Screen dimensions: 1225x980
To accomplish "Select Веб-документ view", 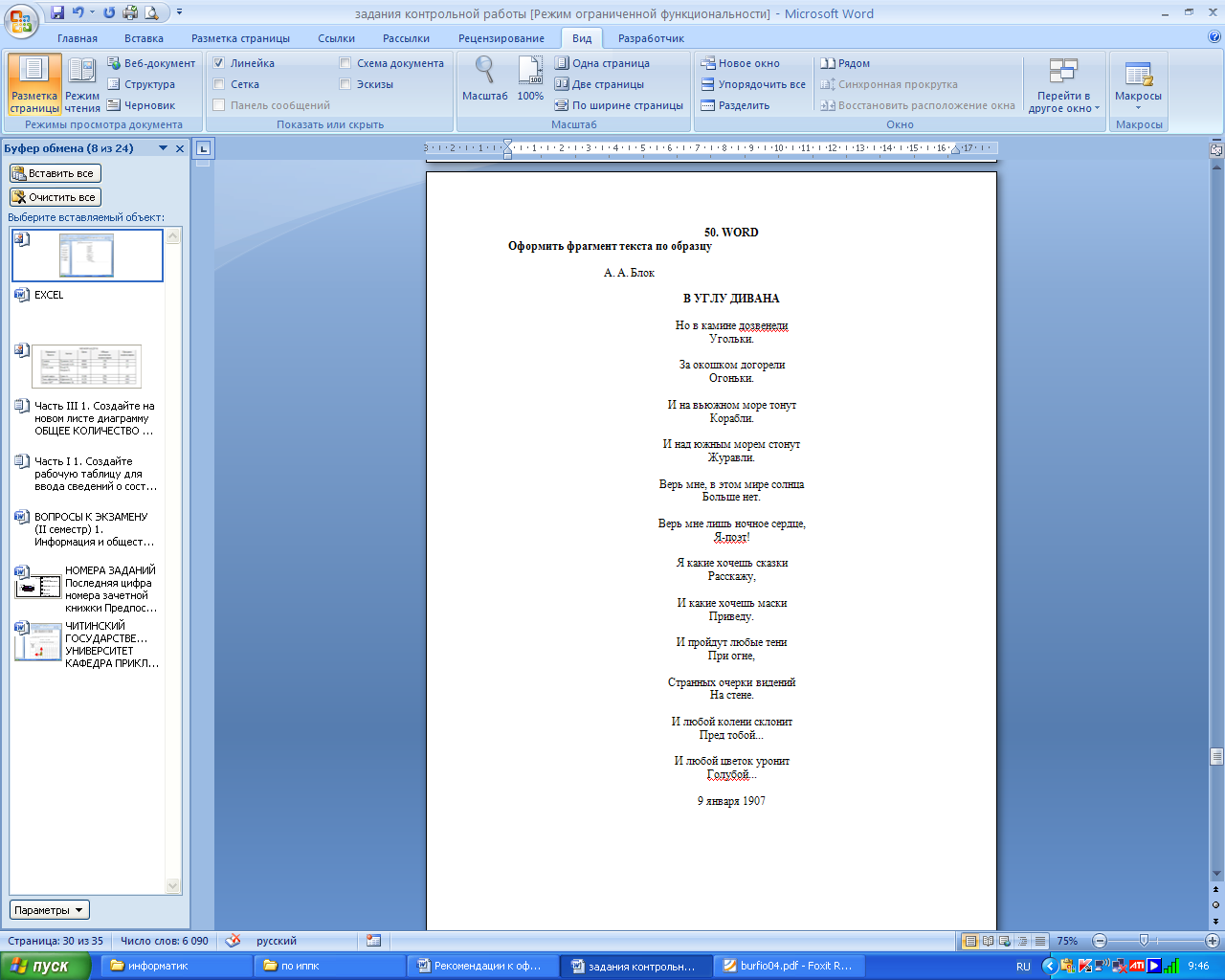I will click(x=151, y=63).
